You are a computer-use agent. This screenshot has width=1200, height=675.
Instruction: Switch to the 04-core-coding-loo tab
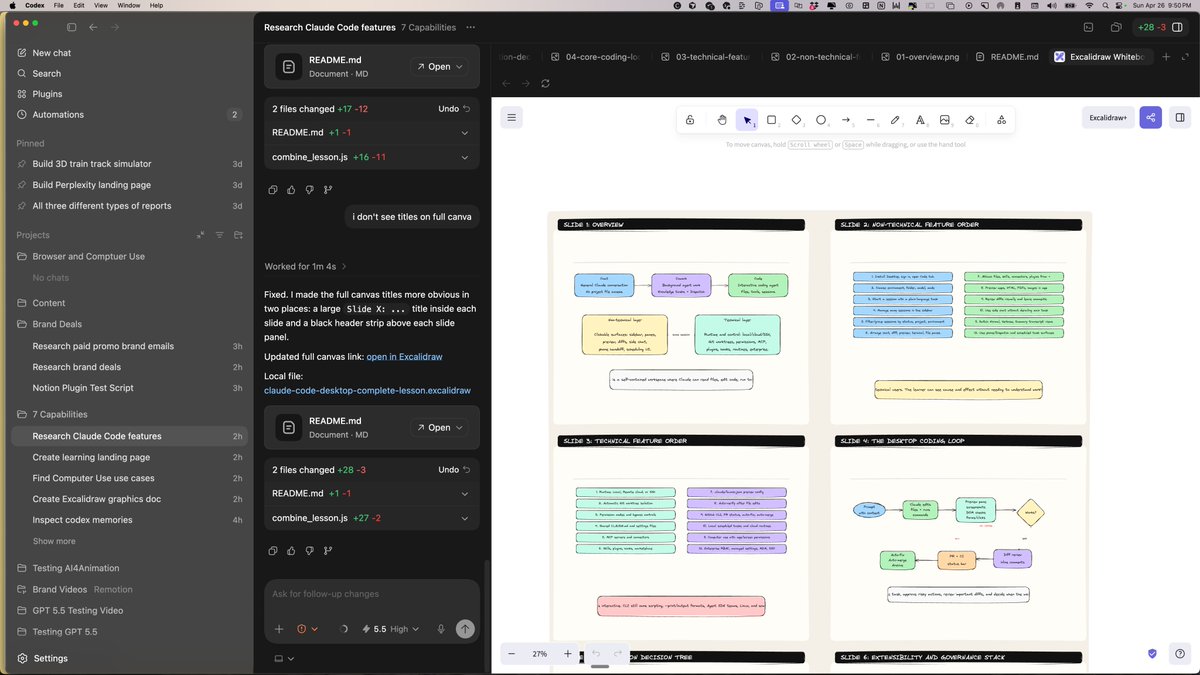click(x=593, y=57)
